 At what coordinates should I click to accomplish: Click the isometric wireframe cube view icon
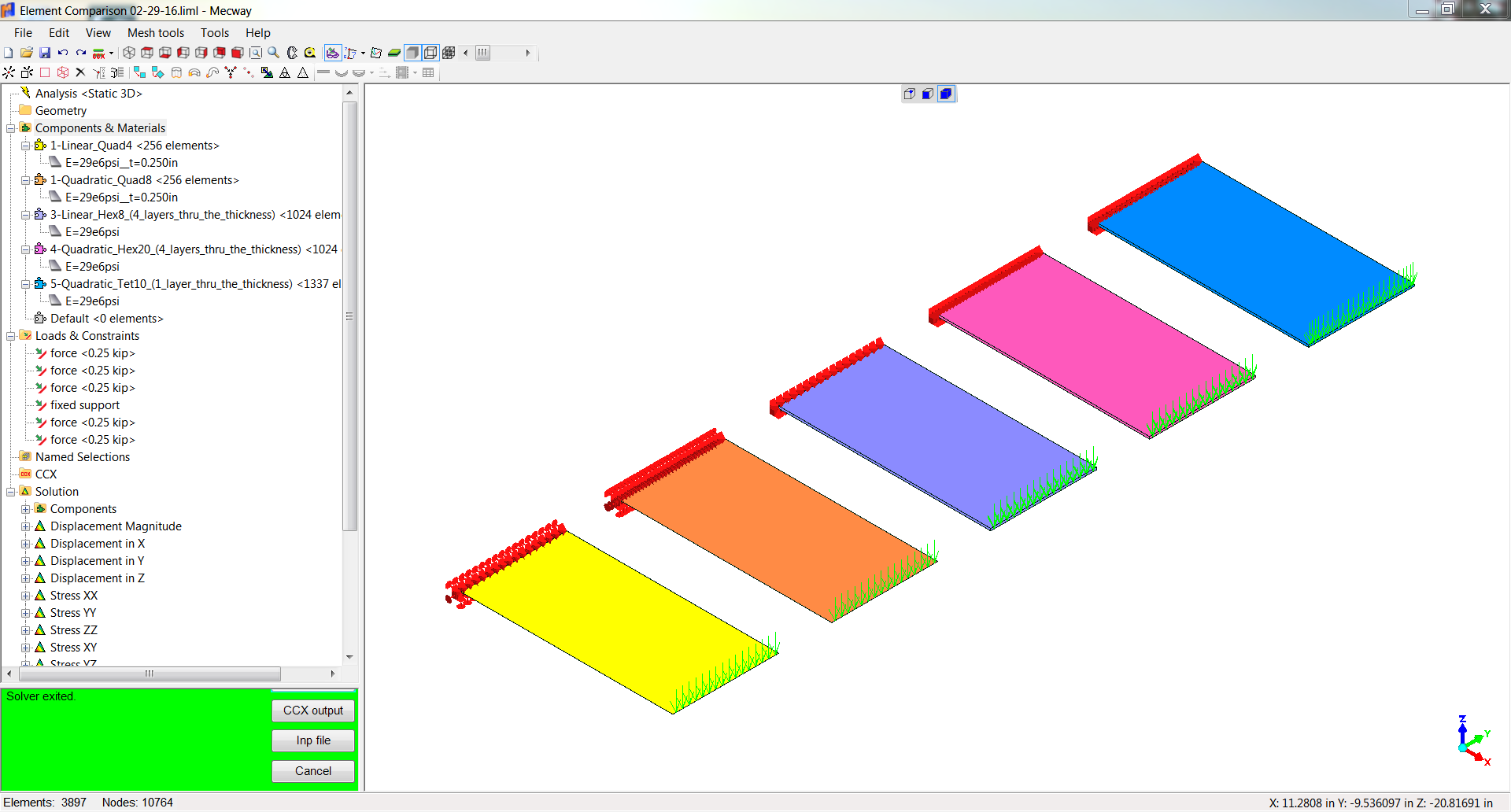click(x=129, y=53)
